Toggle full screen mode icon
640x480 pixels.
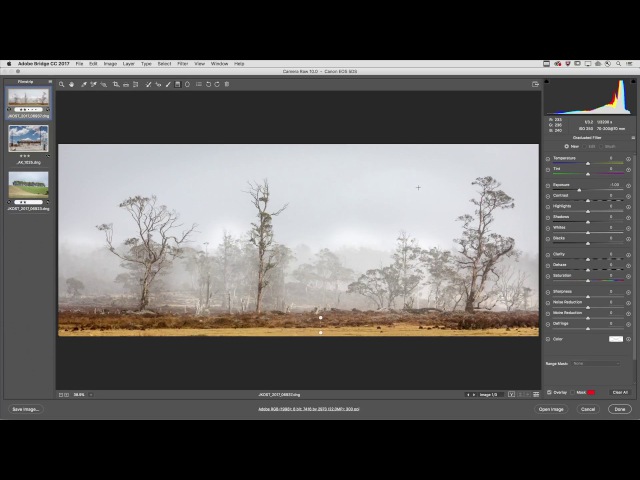click(536, 84)
